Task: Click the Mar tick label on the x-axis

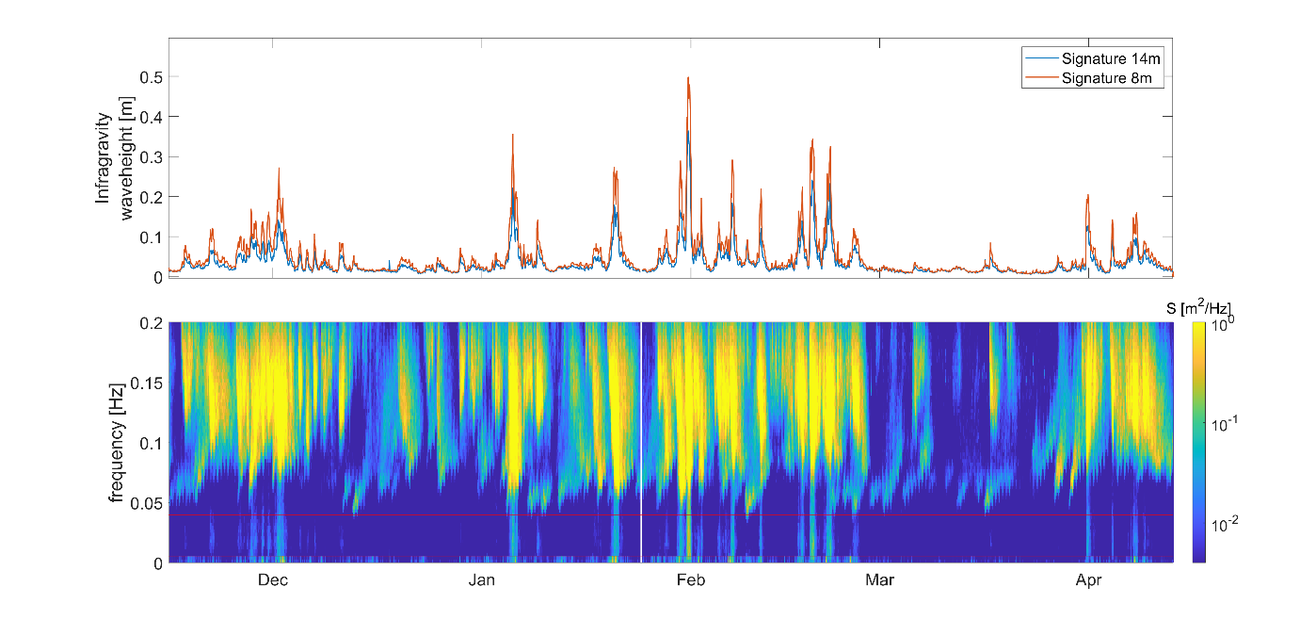Action: pyautogui.click(x=880, y=577)
